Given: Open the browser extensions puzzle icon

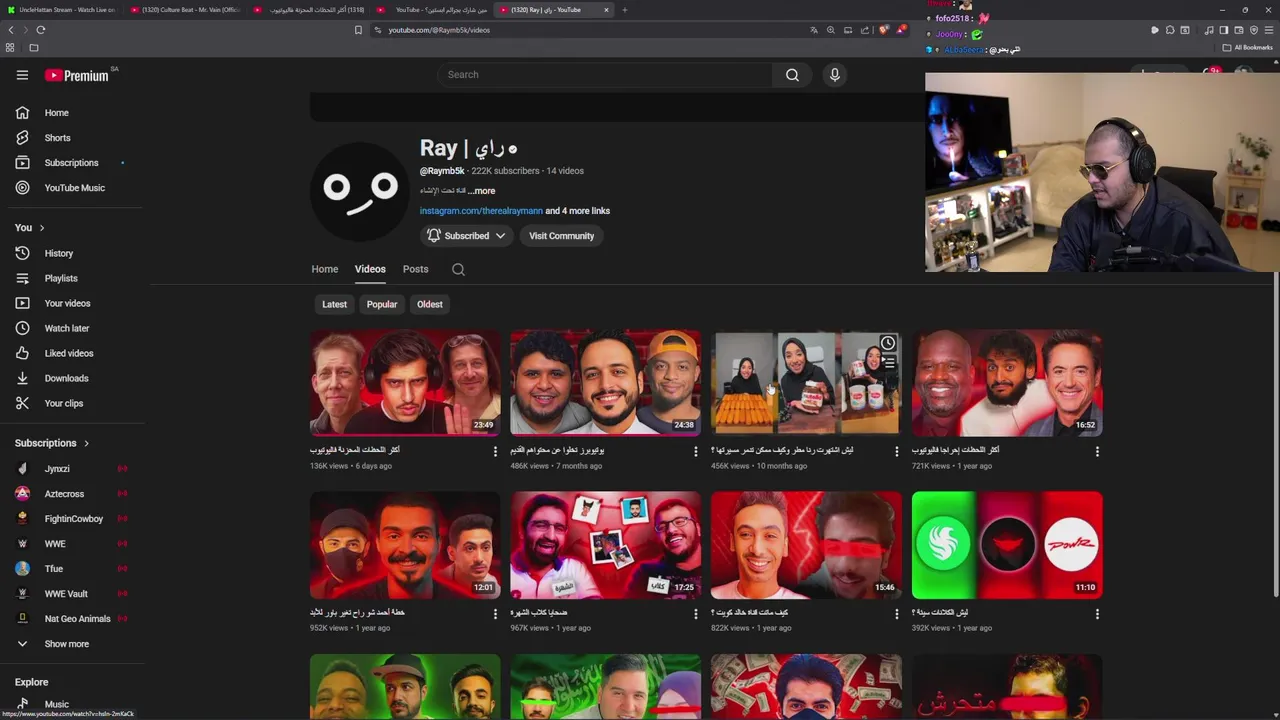Looking at the screenshot, I should pos(1169,30).
